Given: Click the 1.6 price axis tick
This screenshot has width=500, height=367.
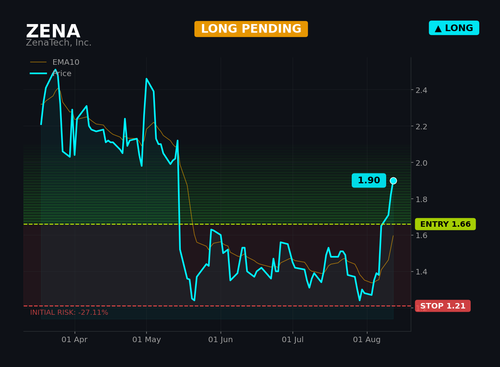Looking at the screenshot, I should (421, 235).
